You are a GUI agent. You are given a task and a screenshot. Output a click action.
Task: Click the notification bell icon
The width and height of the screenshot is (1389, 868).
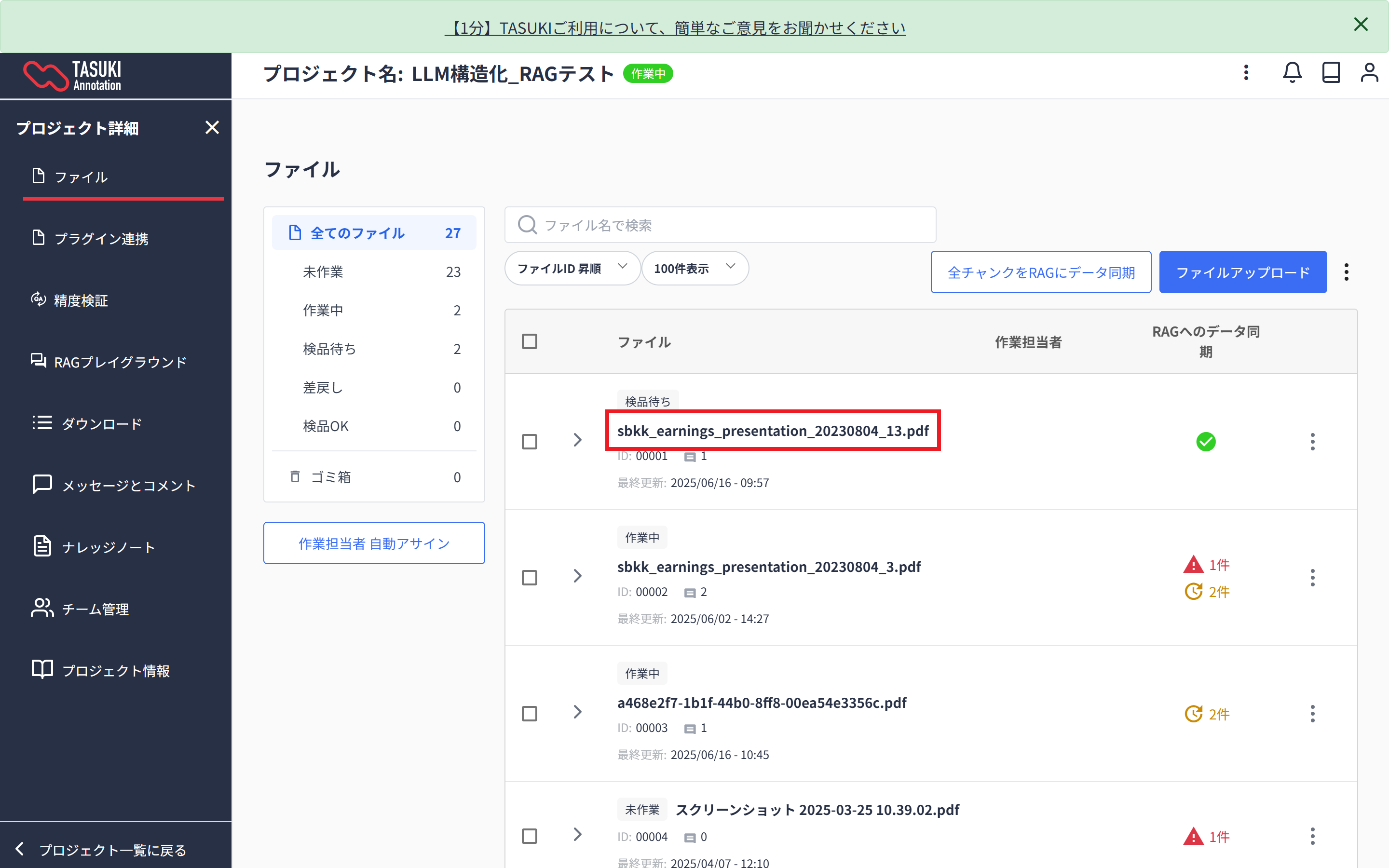pyautogui.click(x=1292, y=73)
